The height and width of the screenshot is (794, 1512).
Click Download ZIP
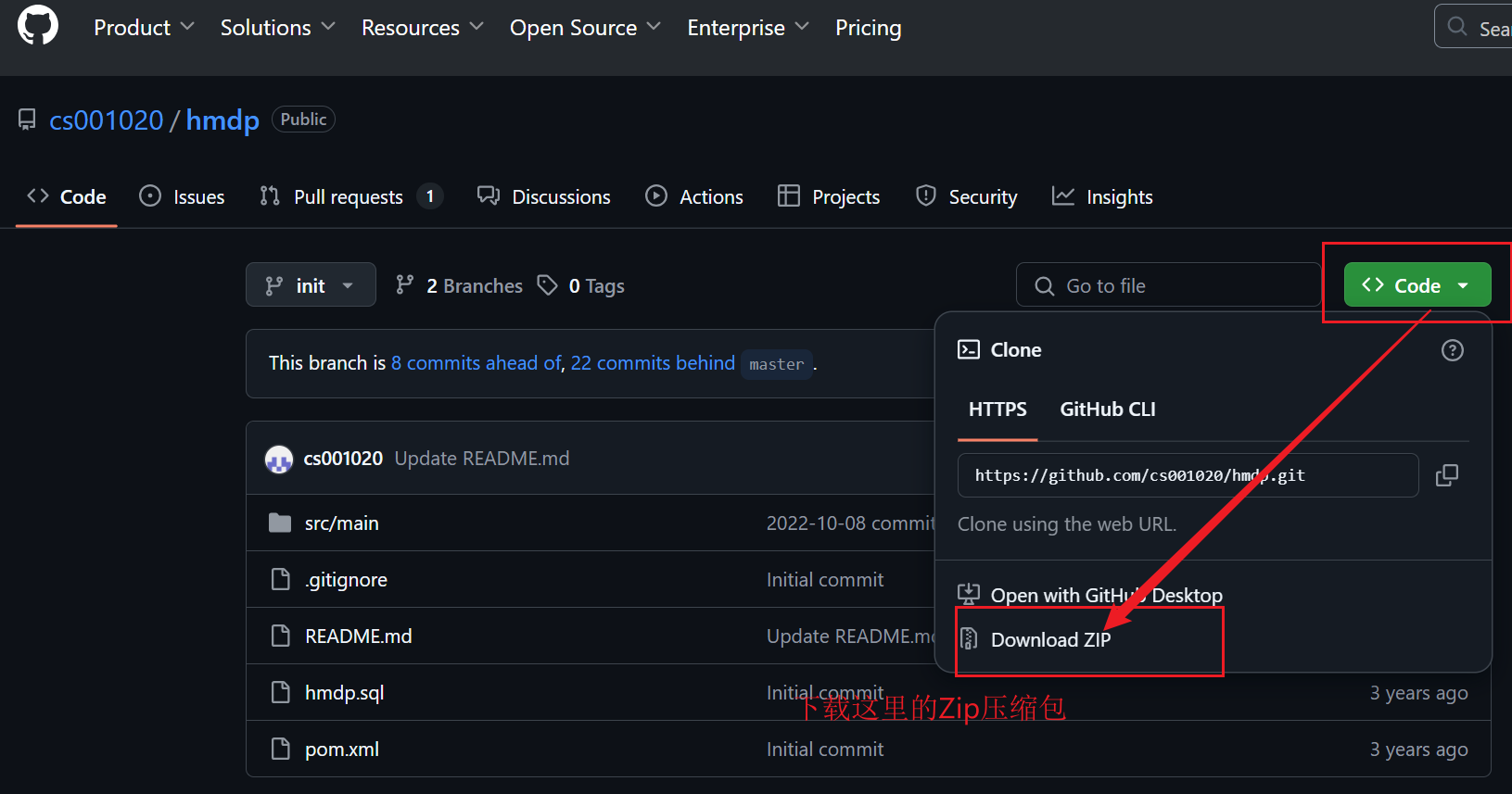click(x=1050, y=639)
